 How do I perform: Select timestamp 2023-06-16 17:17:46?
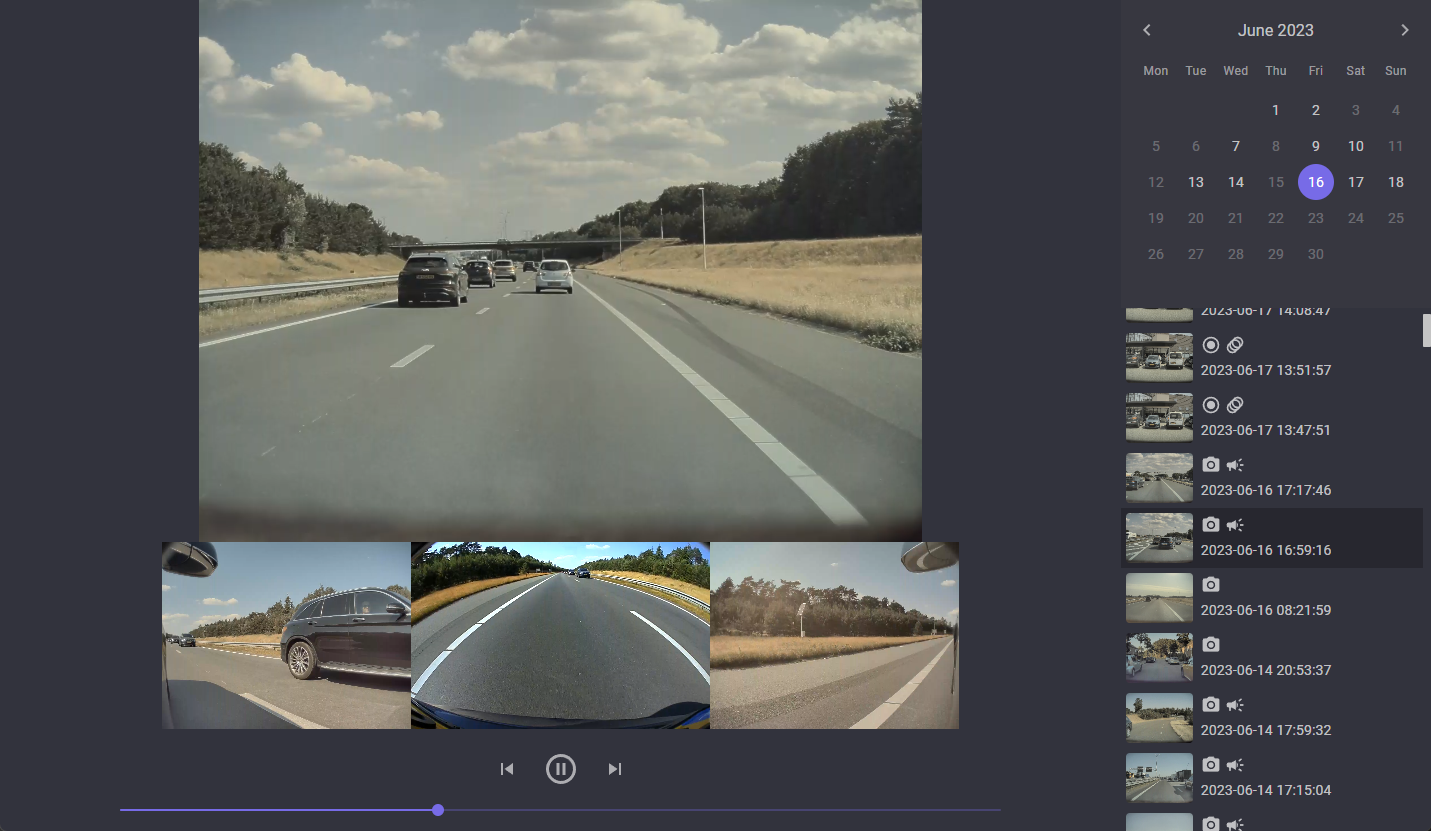(1266, 490)
